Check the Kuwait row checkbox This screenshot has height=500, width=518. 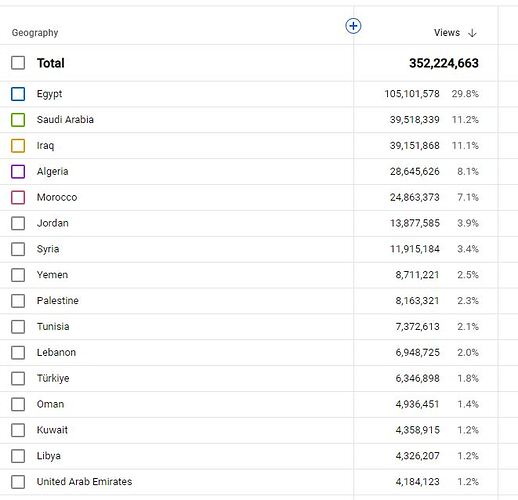[x=18, y=430]
